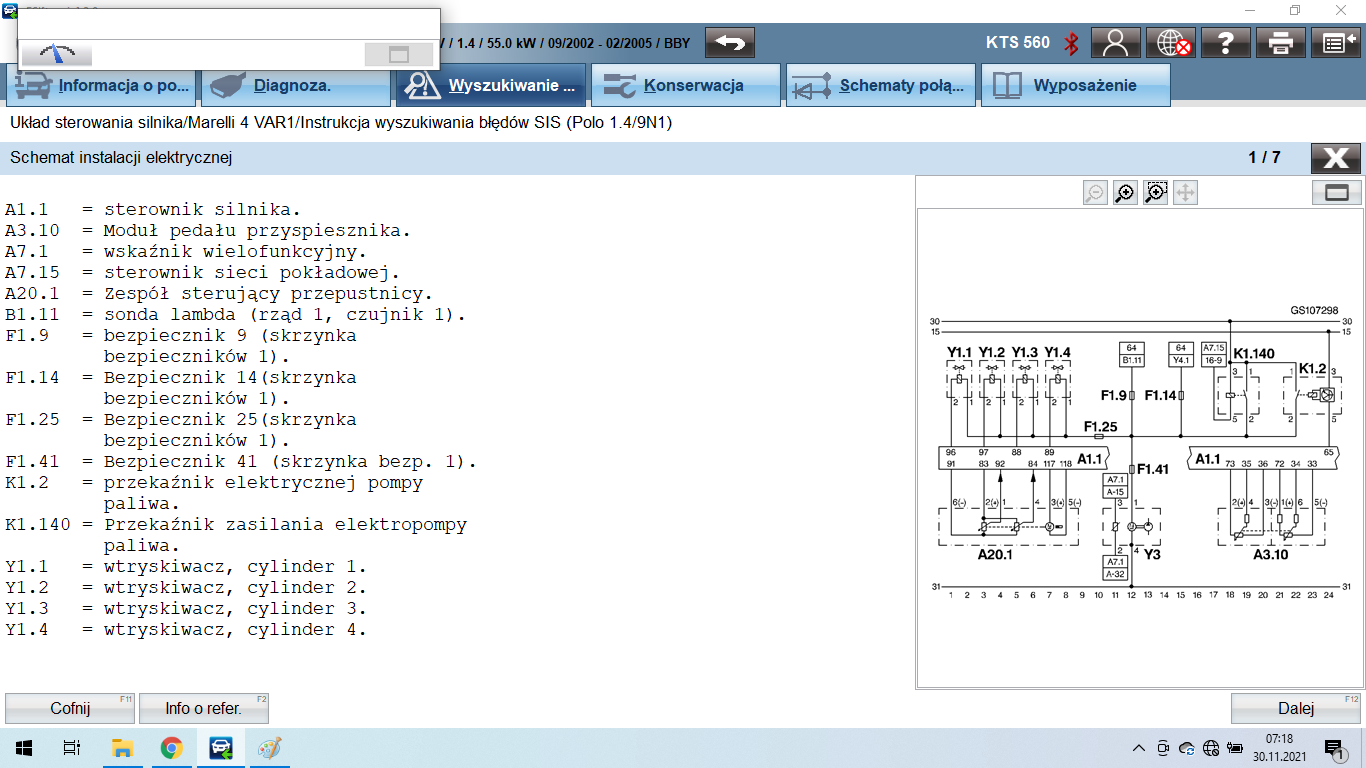Select the line F1.14 = Bezpiecznik 14
Viewport: 1366px width, 768px height.
(x=181, y=388)
